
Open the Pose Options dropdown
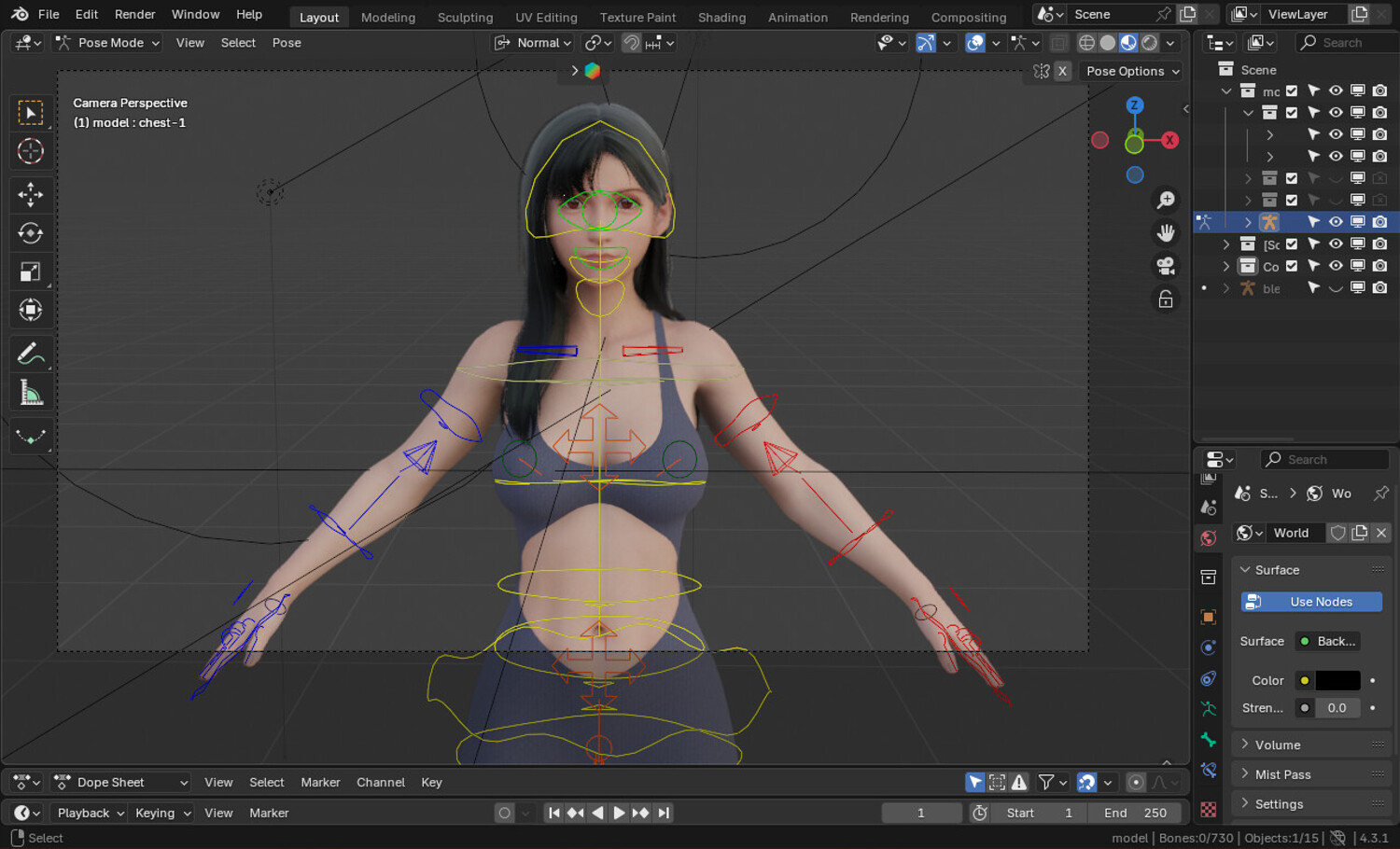(x=1132, y=71)
